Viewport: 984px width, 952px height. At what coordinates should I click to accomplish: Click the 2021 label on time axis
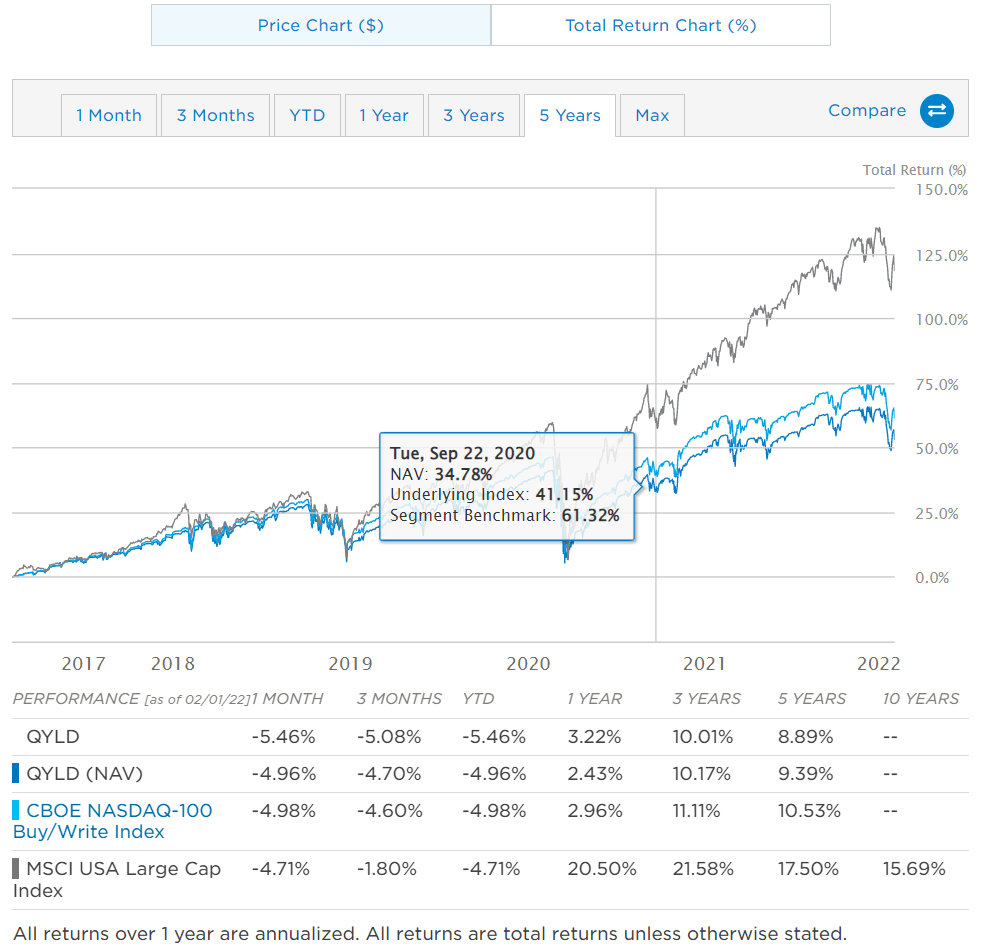(704, 663)
